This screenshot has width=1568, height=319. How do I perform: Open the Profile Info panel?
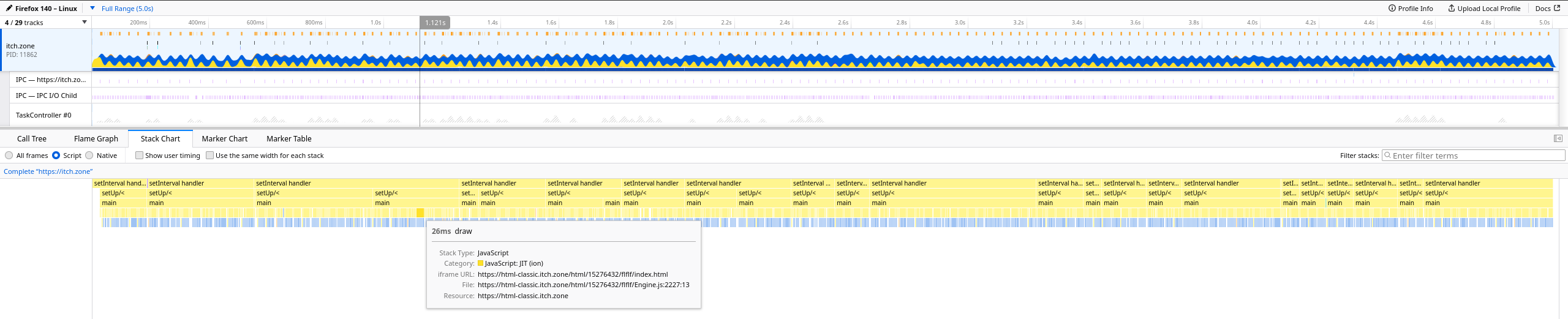pyautogui.click(x=1411, y=9)
